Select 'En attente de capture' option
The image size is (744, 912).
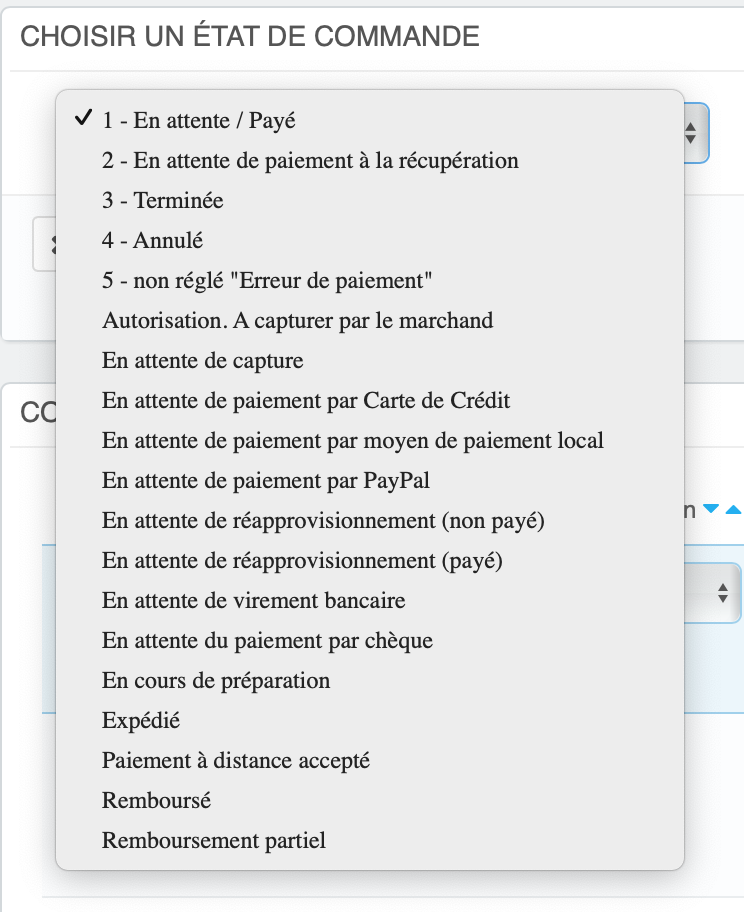(x=369, y=361)
